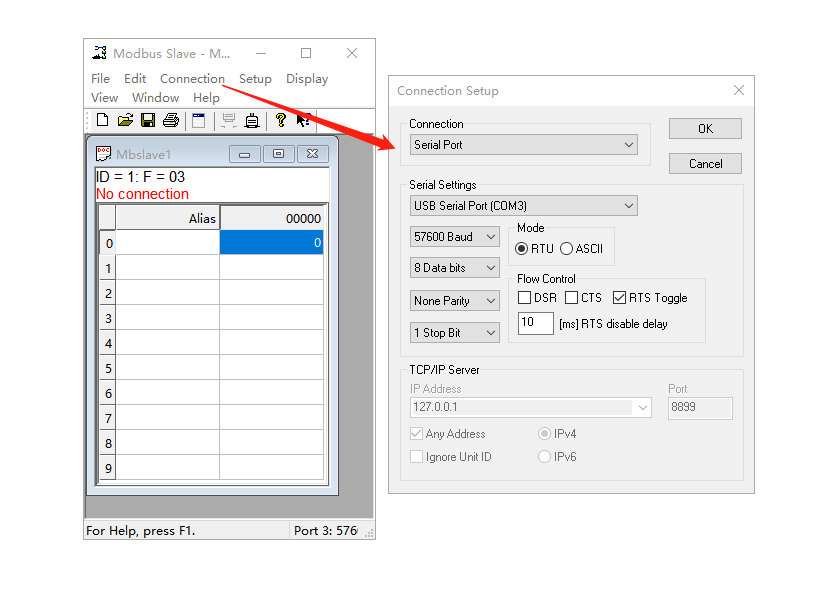Viewport: 824px width, 616px height.
Task: Toggle the Ignore Unit ID checkbox
Action: click(416, 457)
